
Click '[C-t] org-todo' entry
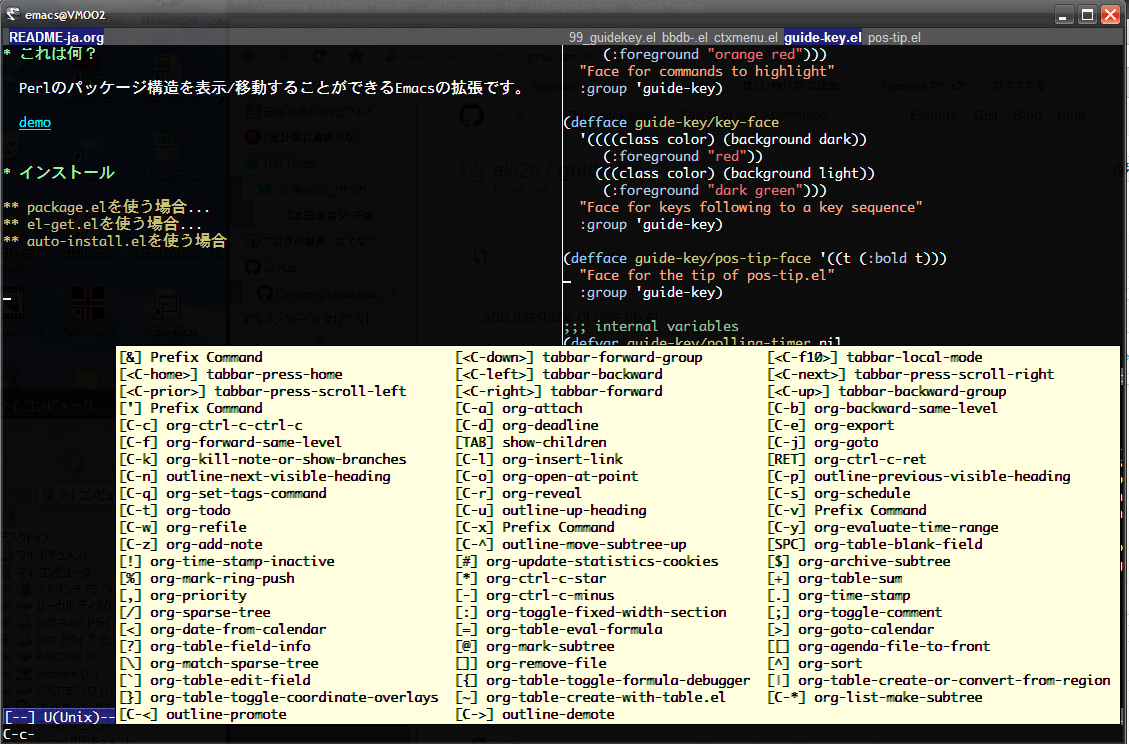pos(174,511)
